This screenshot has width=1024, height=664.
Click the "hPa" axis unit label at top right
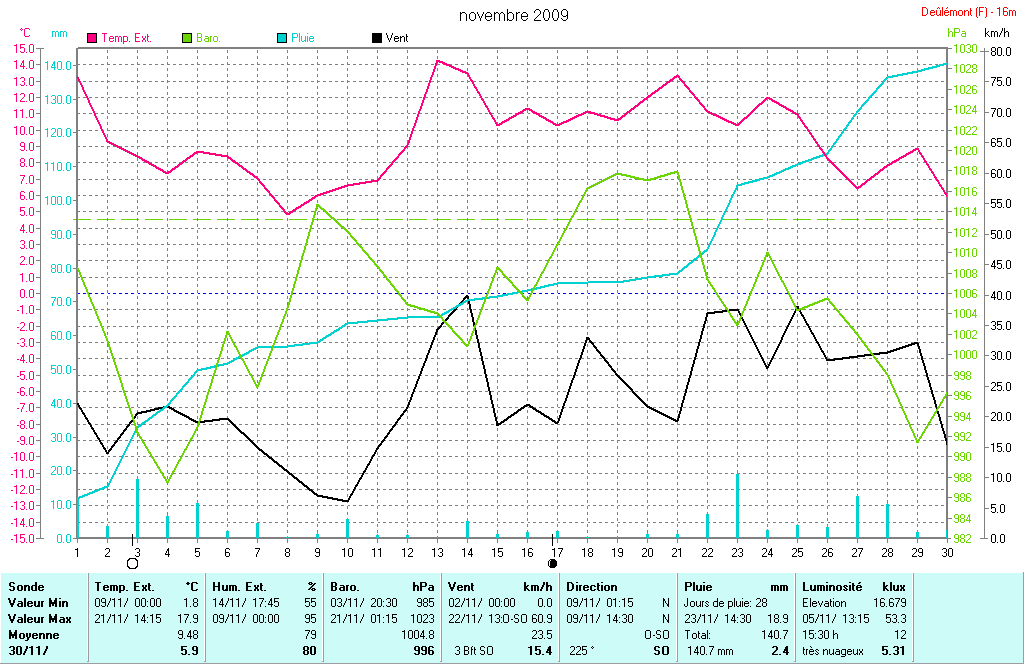957,33
